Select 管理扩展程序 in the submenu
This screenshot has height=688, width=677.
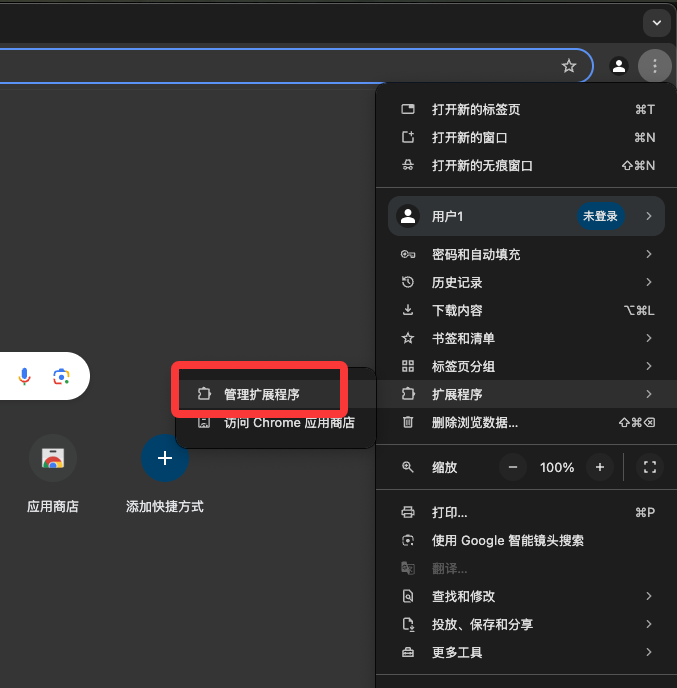point(276,394)
